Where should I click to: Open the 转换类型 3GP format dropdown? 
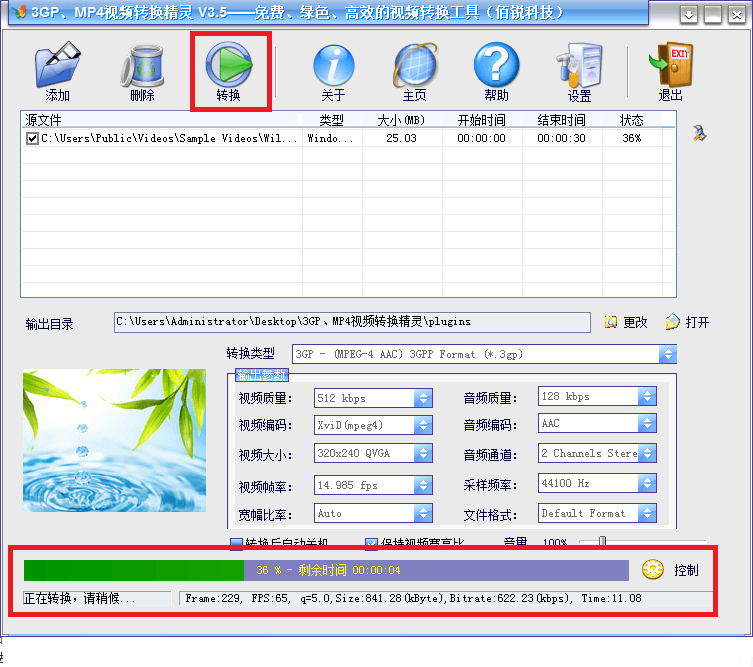click(x=668, y=354)
